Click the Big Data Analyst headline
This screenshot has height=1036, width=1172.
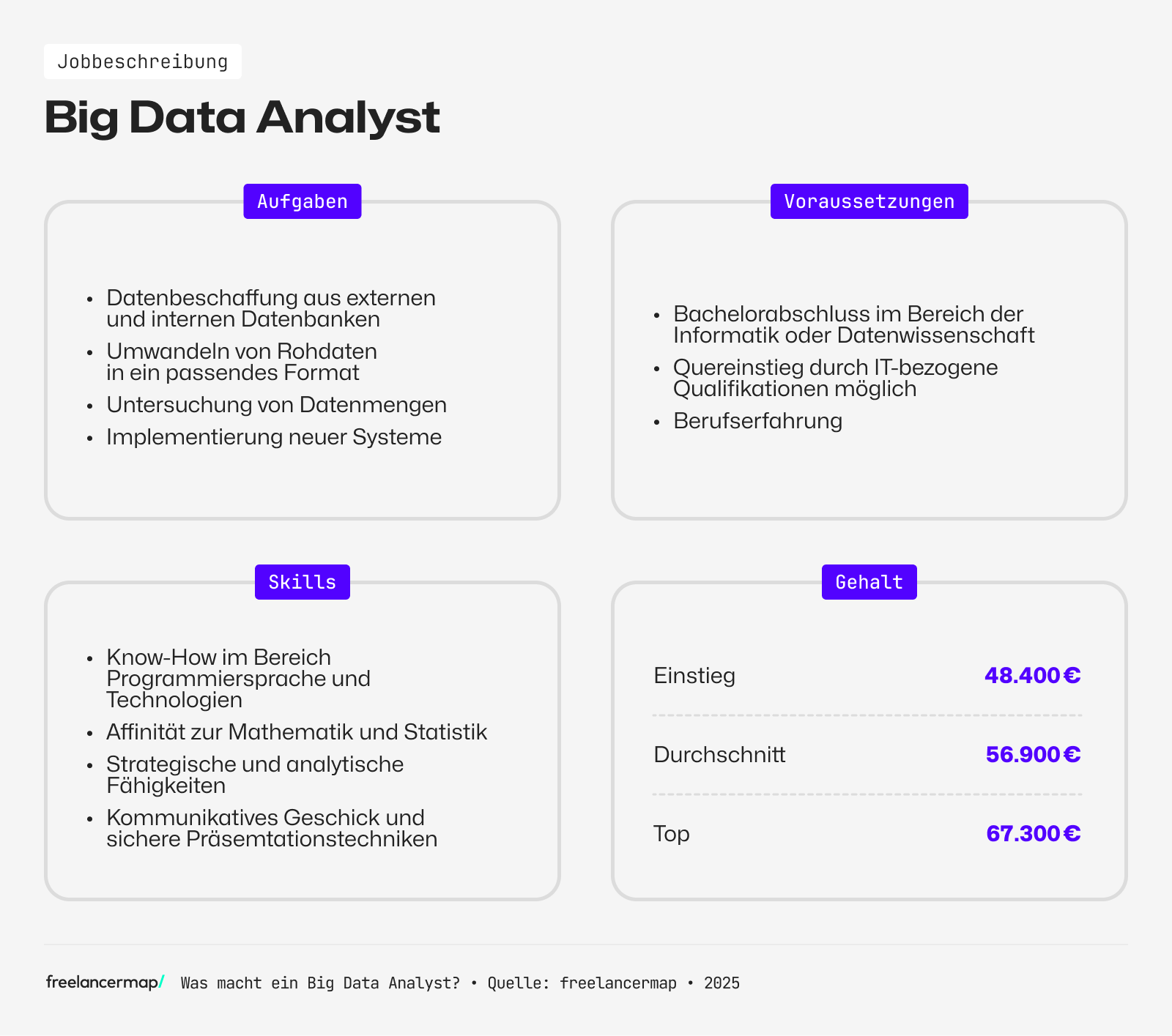coord(242,117)
